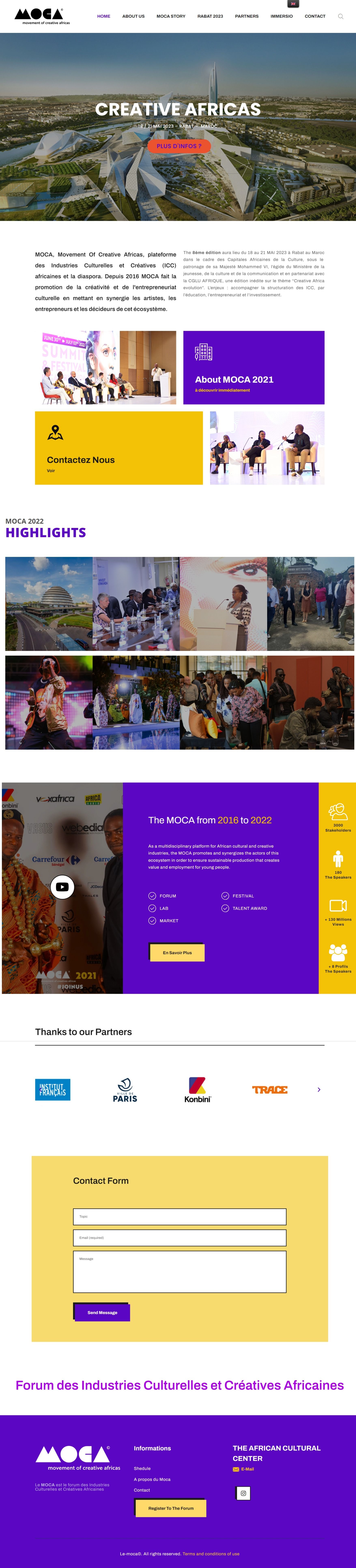Click the 3000 Stakeholders icon
This screenshot has height=1568, width=356.
click(338, 811)
